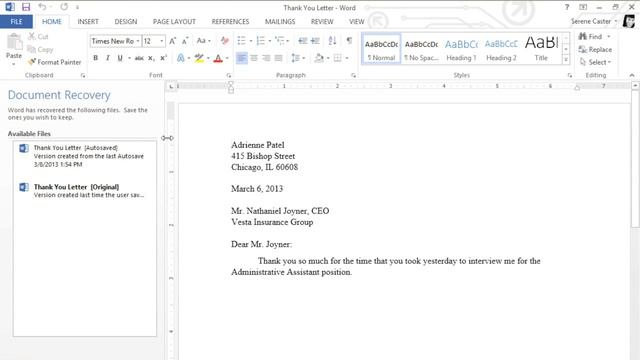Cut the selected text
Screen dimensions: 640x360
coord(38,37)
